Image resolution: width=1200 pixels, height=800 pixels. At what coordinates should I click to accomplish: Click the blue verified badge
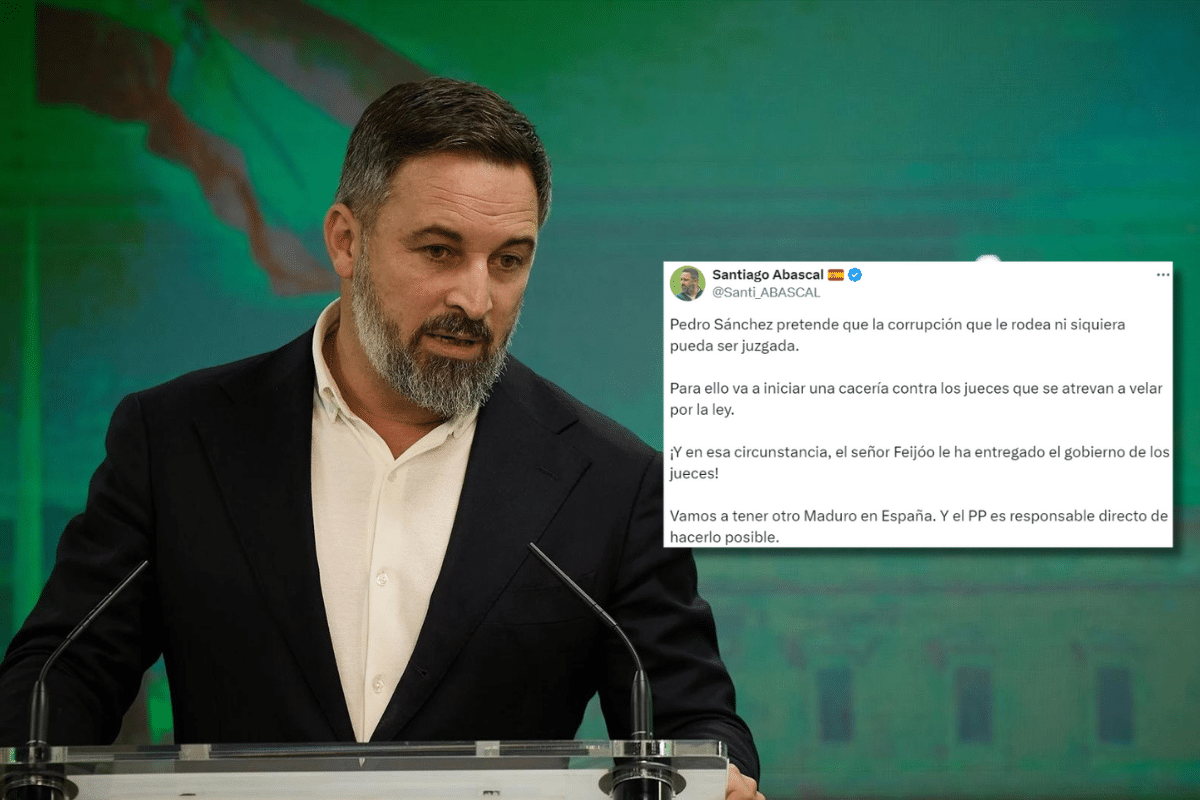pos(855,274)
